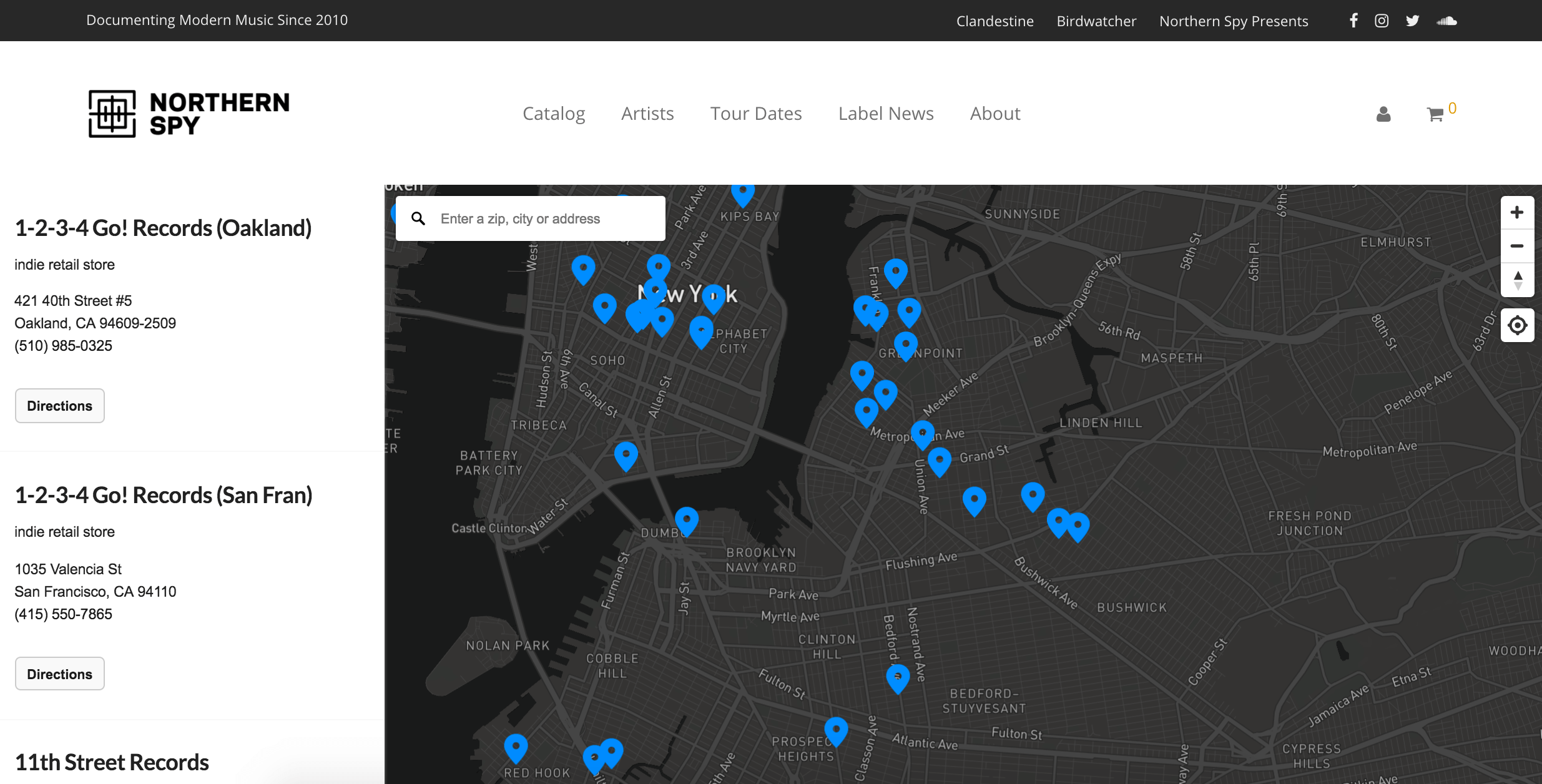
Task: Open the Artists menu
Action: click(647, 114)
